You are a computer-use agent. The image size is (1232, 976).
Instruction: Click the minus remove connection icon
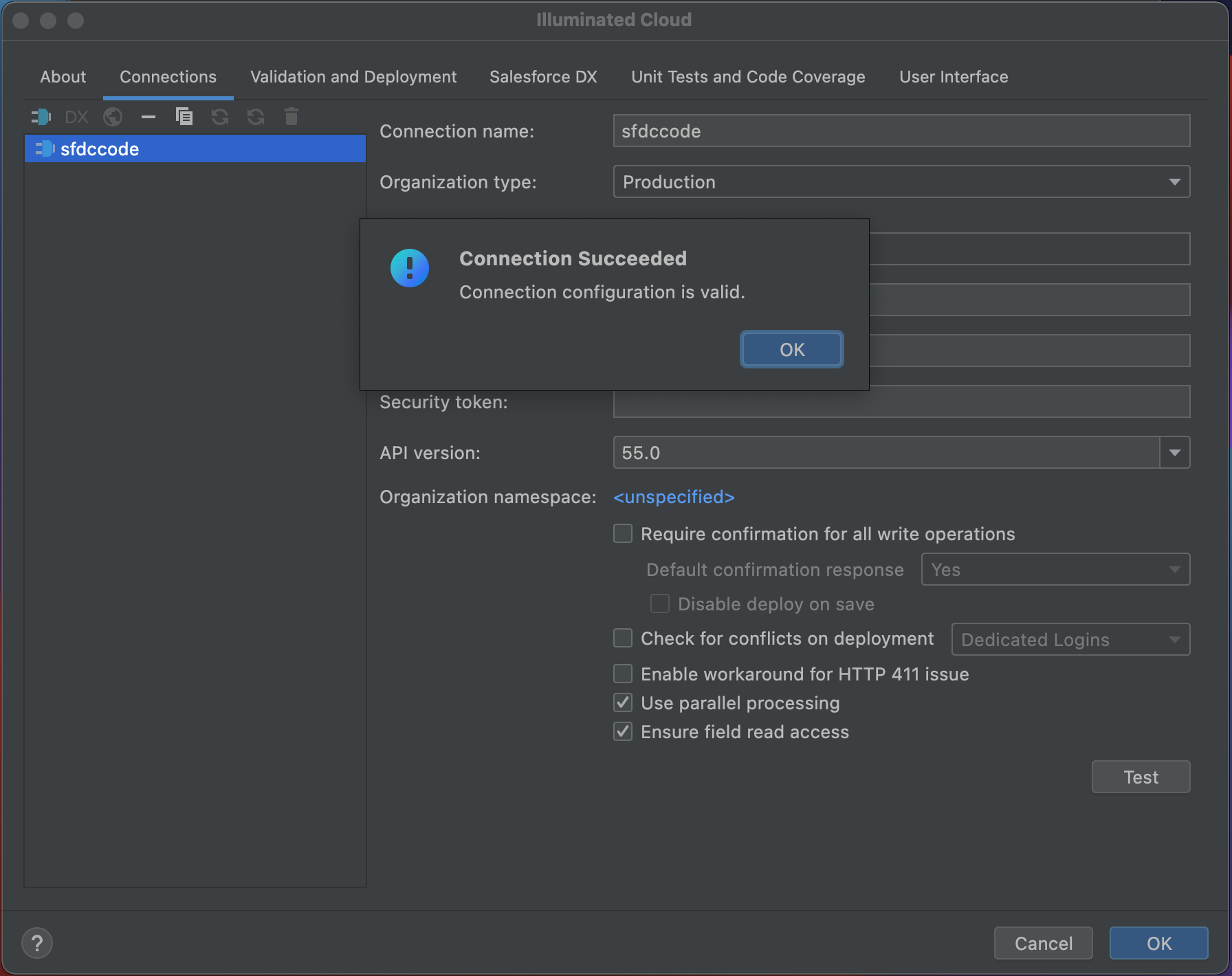(148, 117)
